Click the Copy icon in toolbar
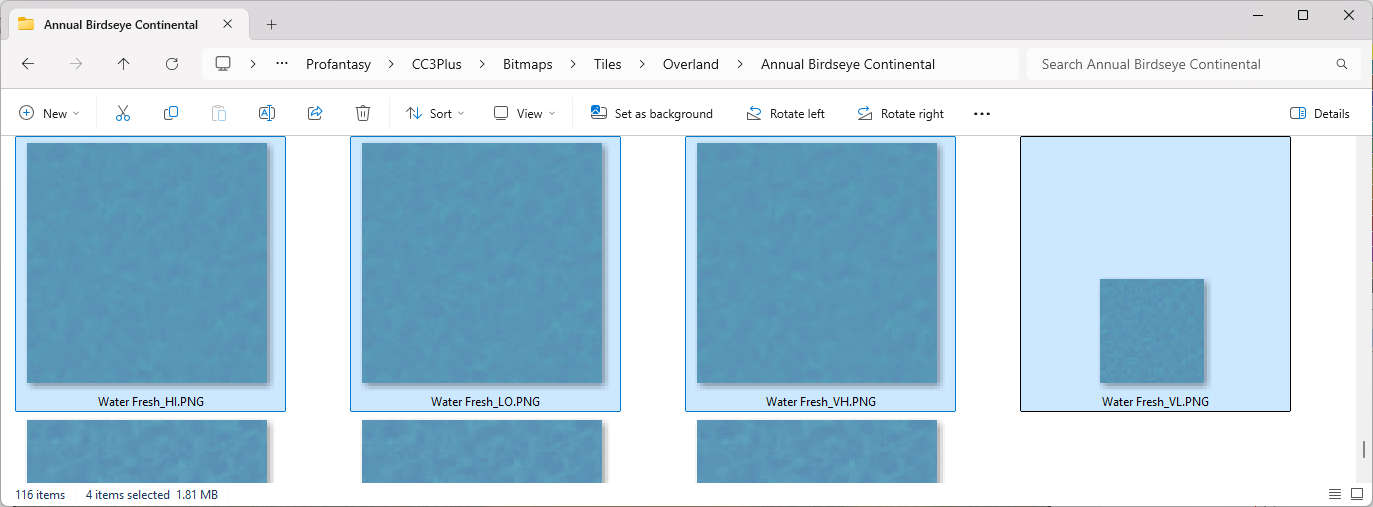Screen dimensions: 1373x507 click(171, 114)
